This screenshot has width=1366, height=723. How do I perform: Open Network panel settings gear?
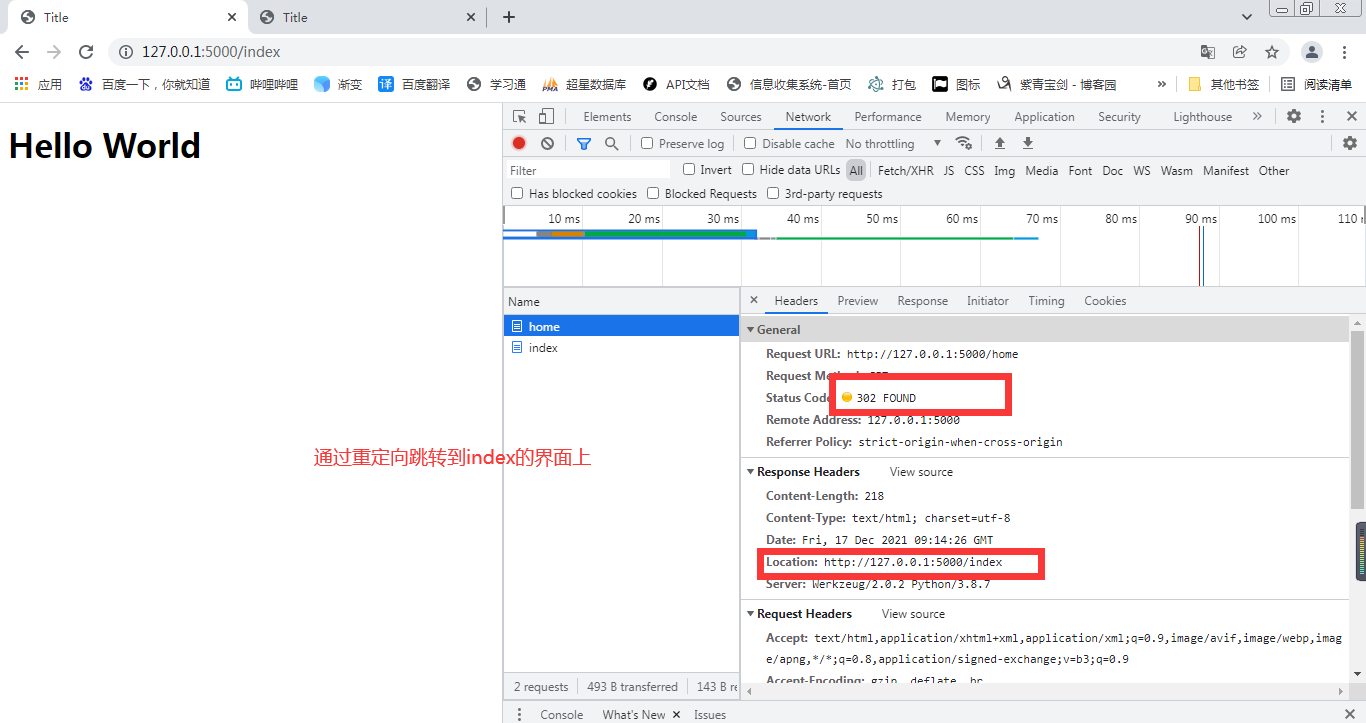(x=1350, y=143)
